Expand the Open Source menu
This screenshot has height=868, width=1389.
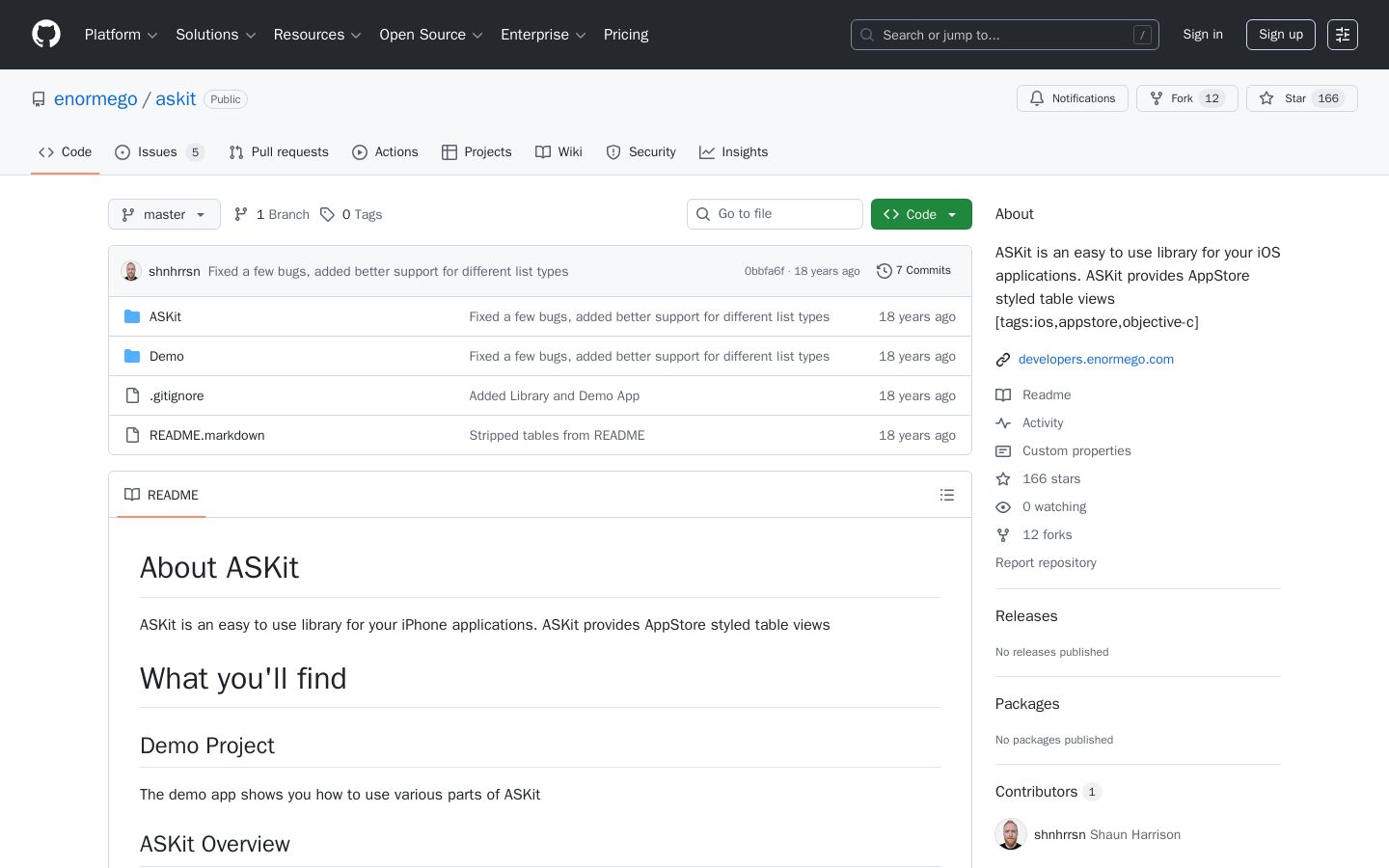point(431,35)
